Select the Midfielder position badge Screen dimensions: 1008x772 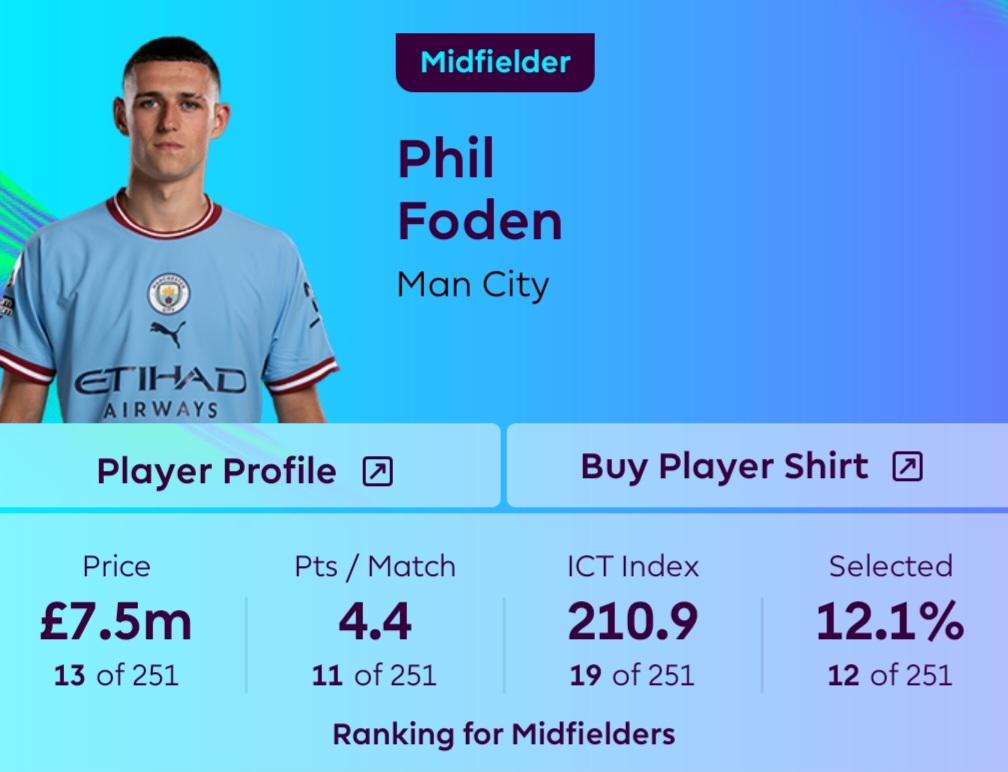pyautogui.click(x=495, y=62)
